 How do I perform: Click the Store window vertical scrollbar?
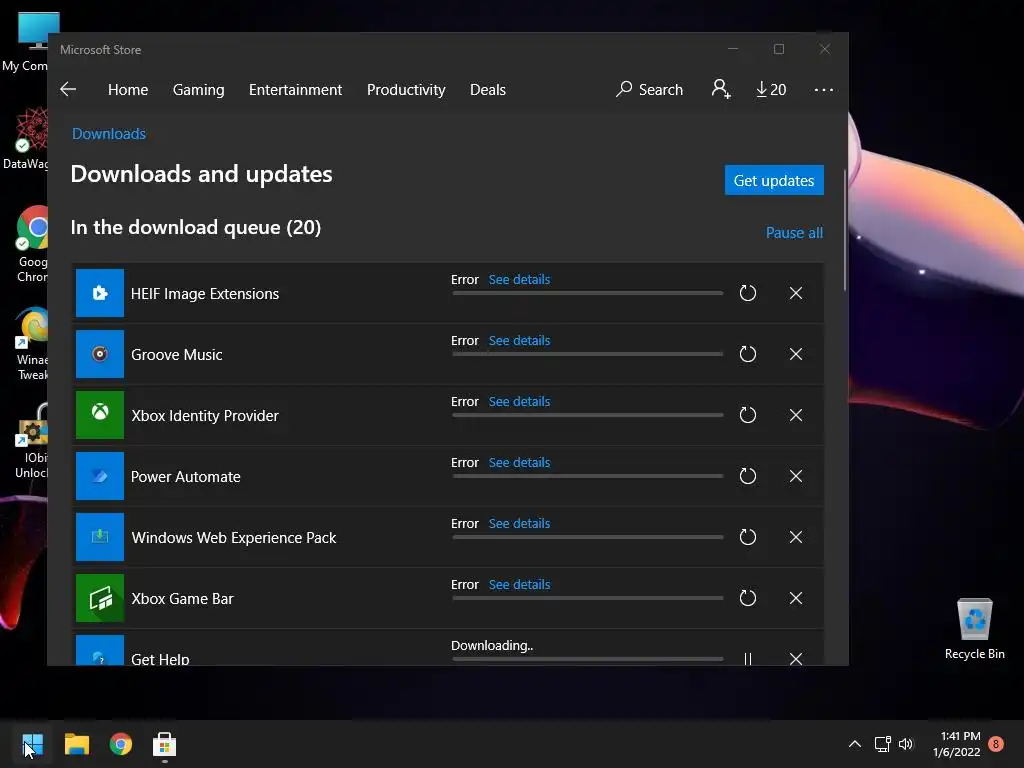pos(844,229)
